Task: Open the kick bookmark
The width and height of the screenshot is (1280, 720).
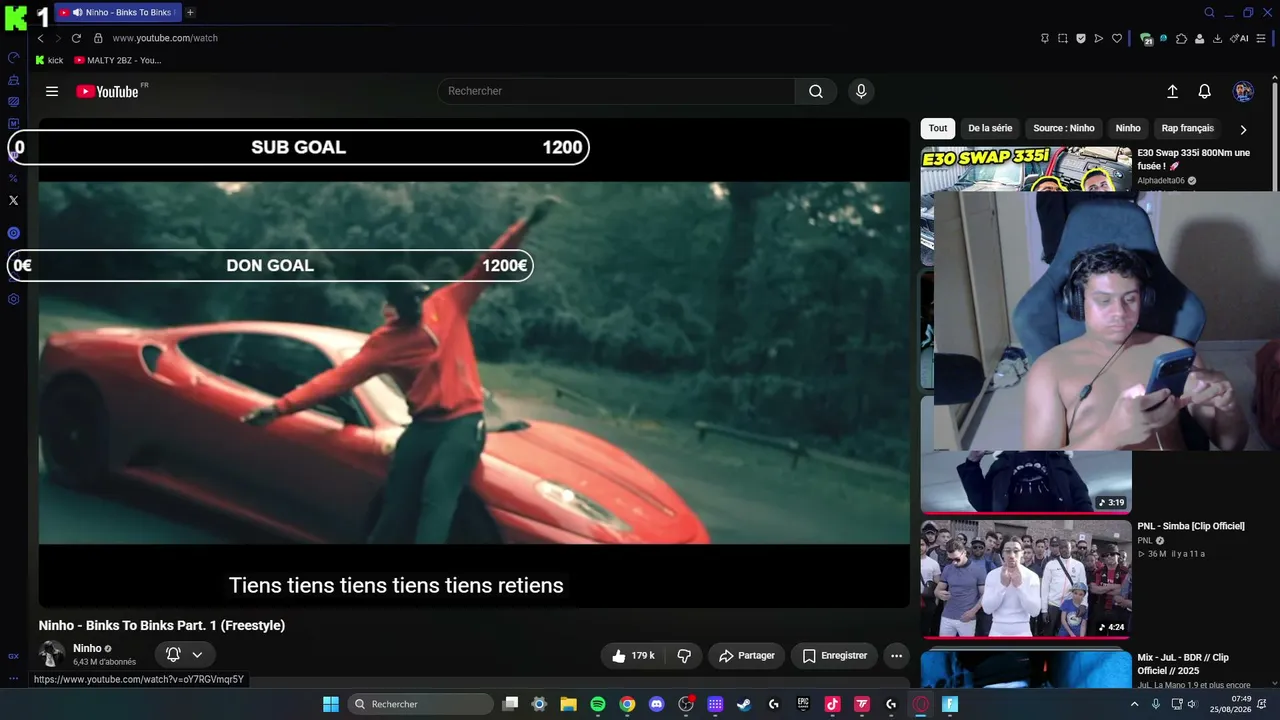Action: [49, 60]
